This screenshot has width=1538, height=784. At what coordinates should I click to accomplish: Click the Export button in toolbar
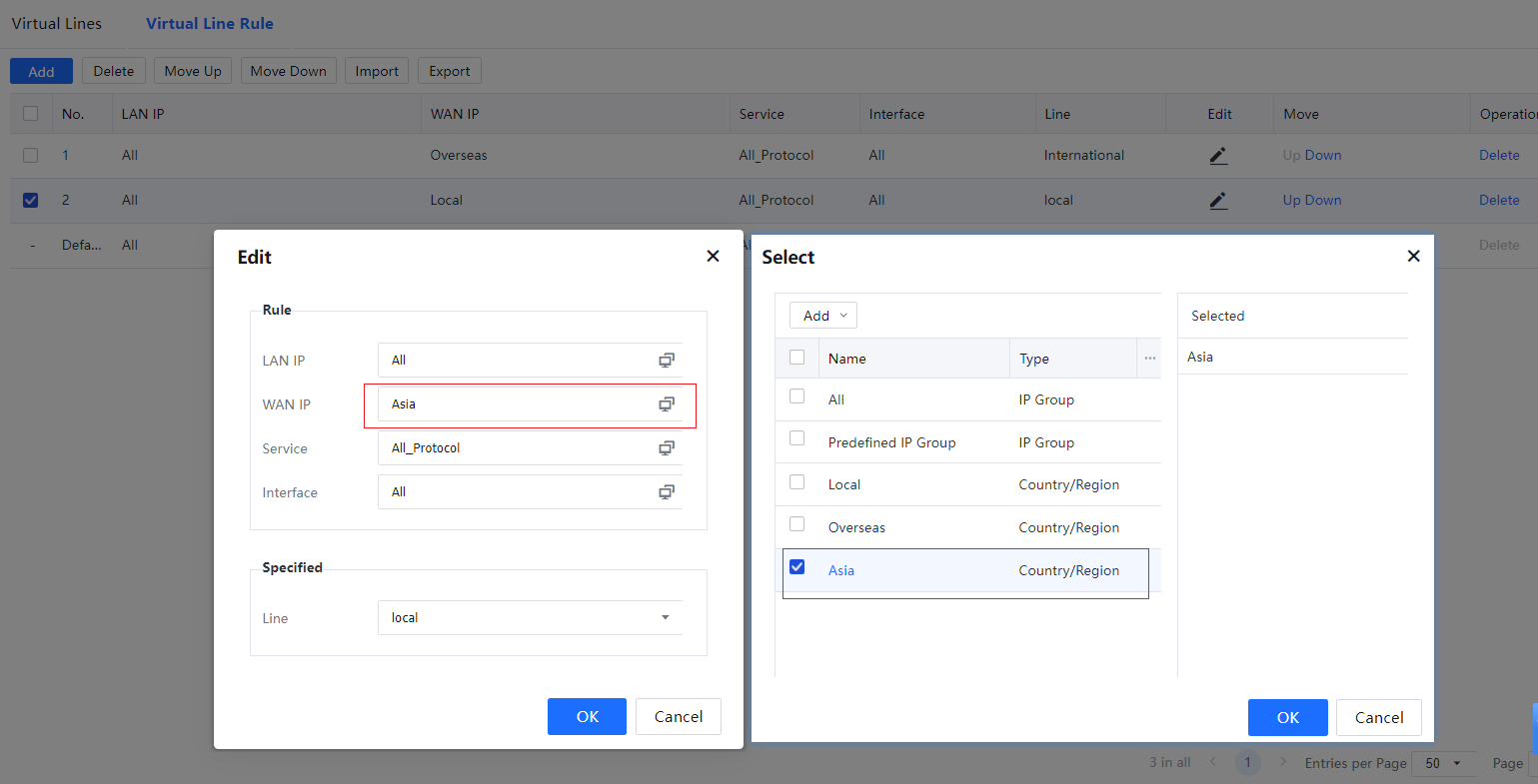click(450, 71)
